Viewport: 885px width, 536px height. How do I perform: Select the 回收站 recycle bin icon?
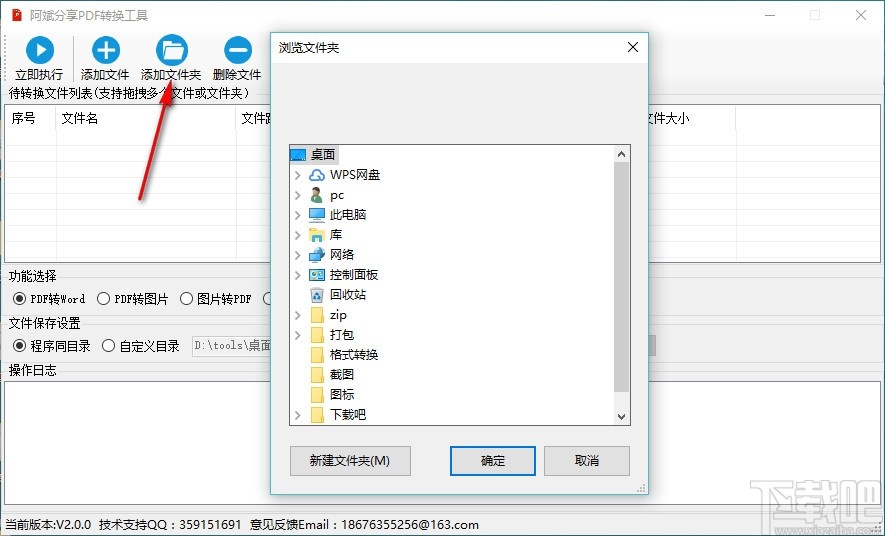pyautogui.click(x=317, y=295)
